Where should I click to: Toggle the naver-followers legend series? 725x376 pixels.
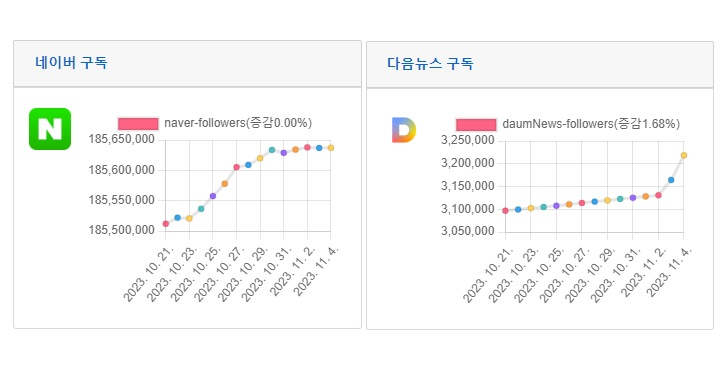coord(215,123)
